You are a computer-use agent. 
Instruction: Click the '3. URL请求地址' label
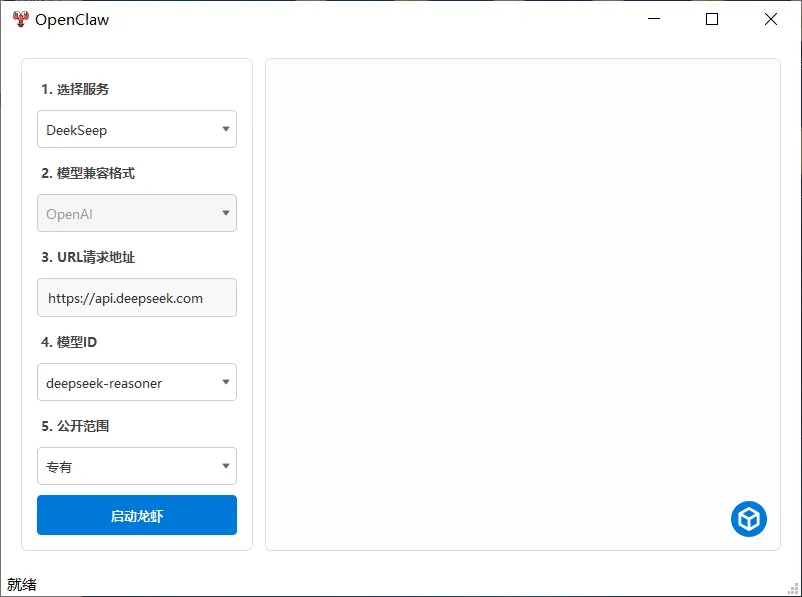[88, 257]
